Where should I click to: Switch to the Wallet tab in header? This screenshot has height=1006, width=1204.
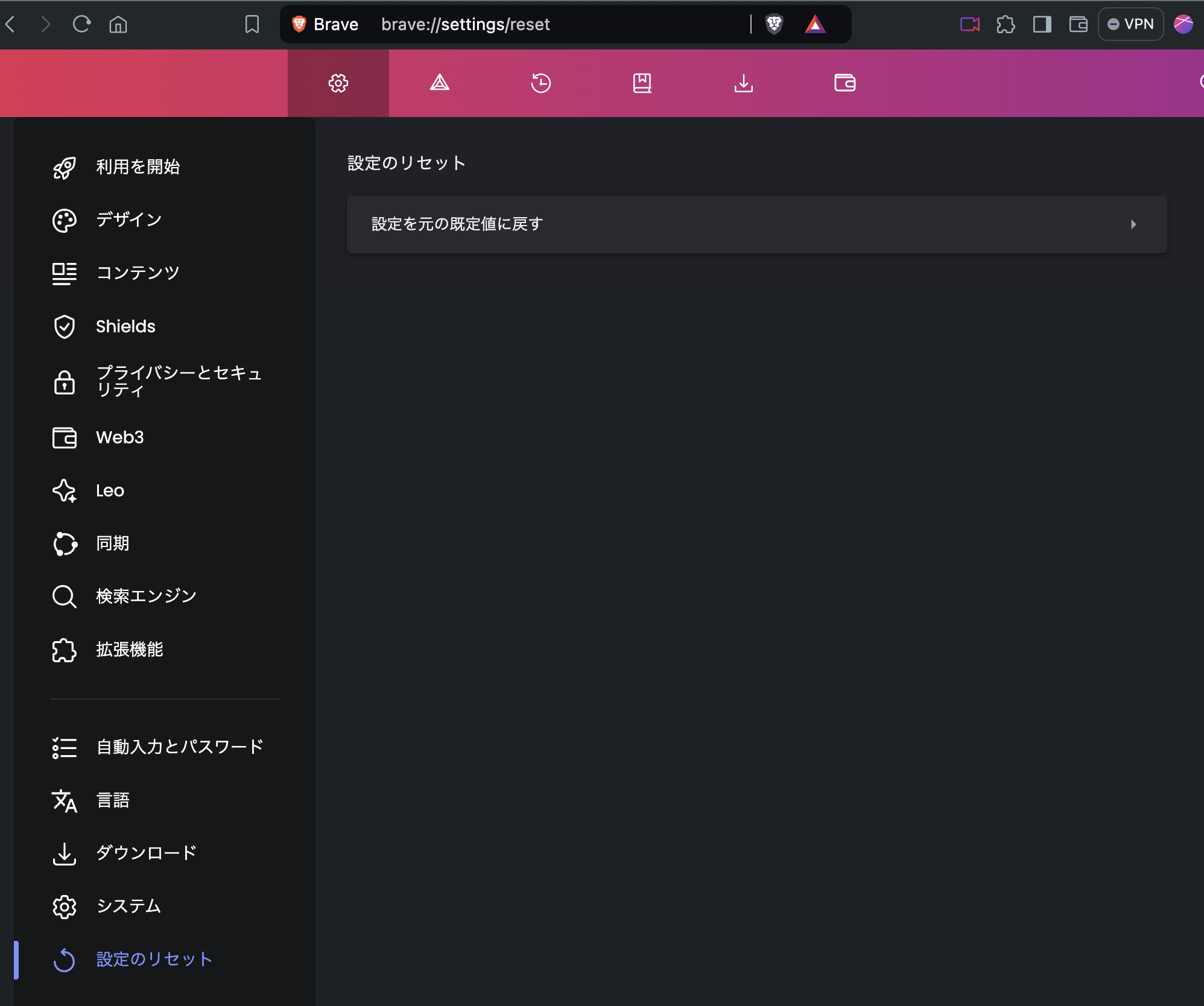(845, 83)
